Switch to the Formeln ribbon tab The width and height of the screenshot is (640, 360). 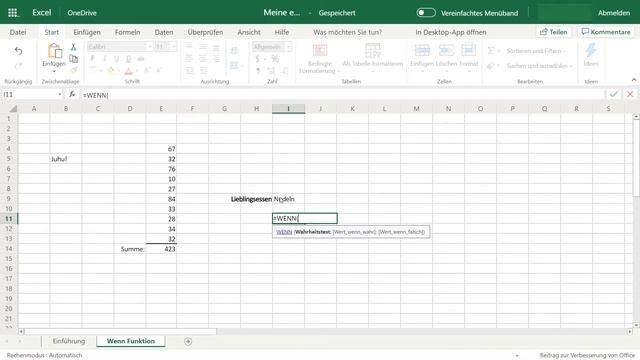point(127,32)
